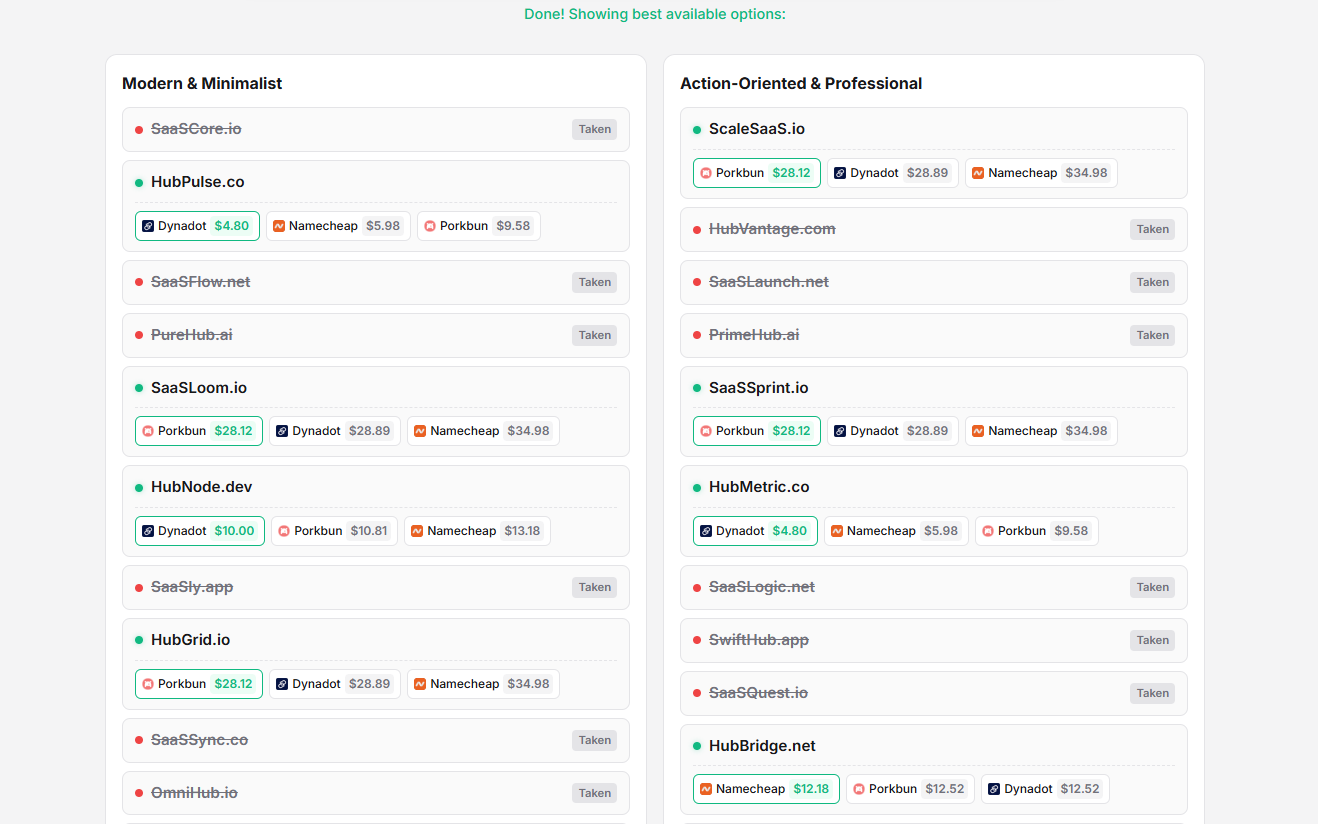Select Porkbun $10.81 for HubNode.dev
This screenshot has width=1318, height=824.
tap(335, 531)
